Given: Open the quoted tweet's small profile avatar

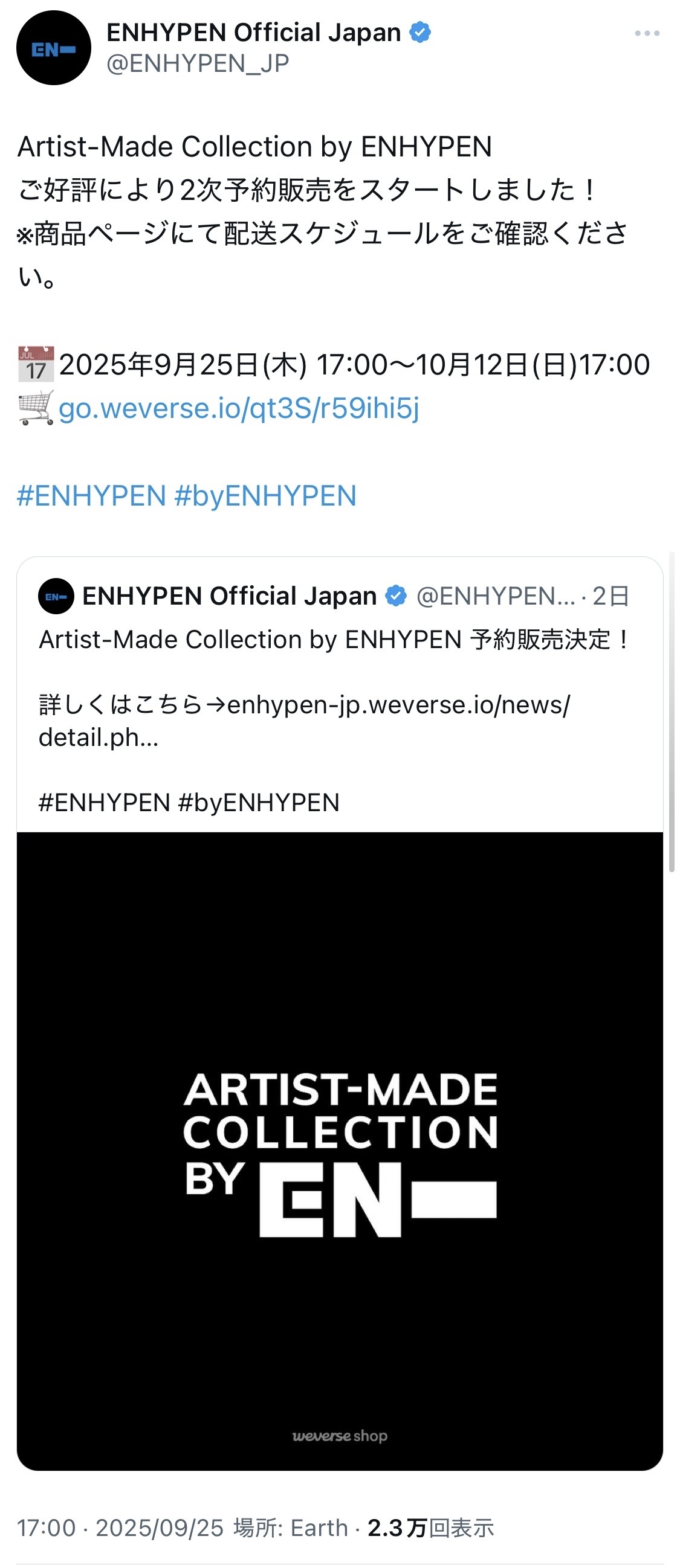Looking at the screenshot, I should [x=56, y=597].
